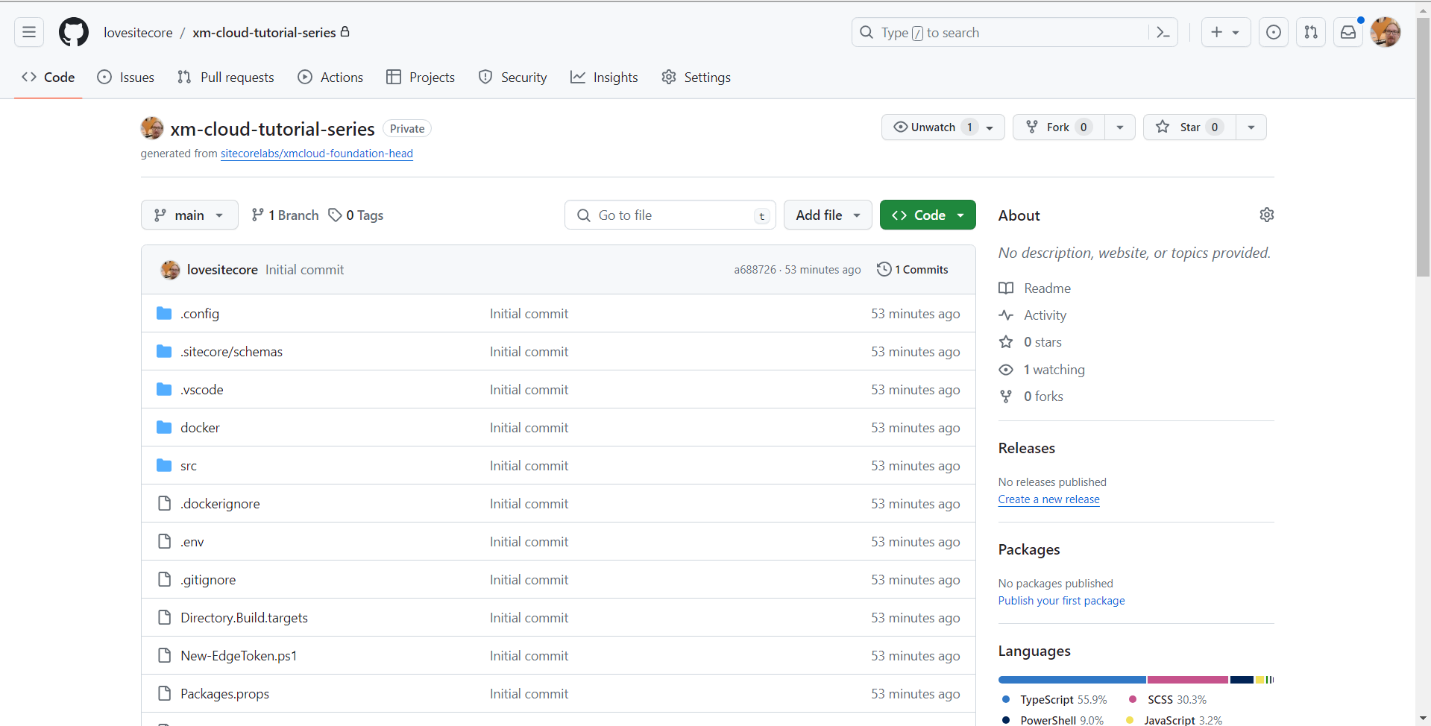Switch to the Actions tab
The height and width of the screenshot is (726, 1431).
[x=330, y=77]
